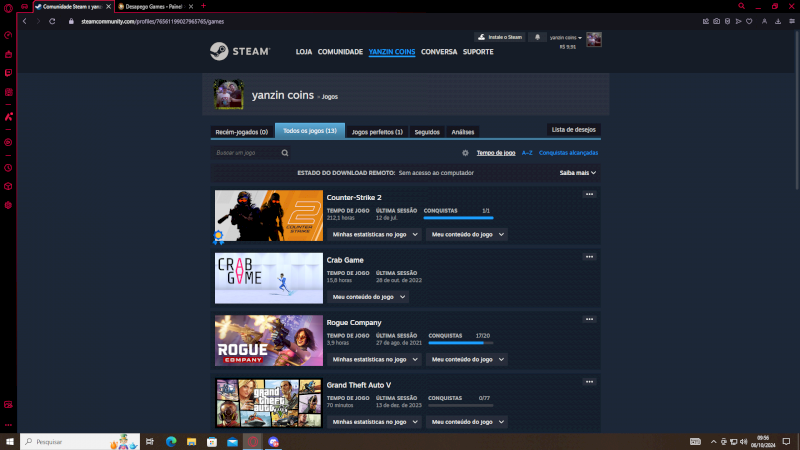
Task: Open Lista de desejos button
Action: (573, 130)
